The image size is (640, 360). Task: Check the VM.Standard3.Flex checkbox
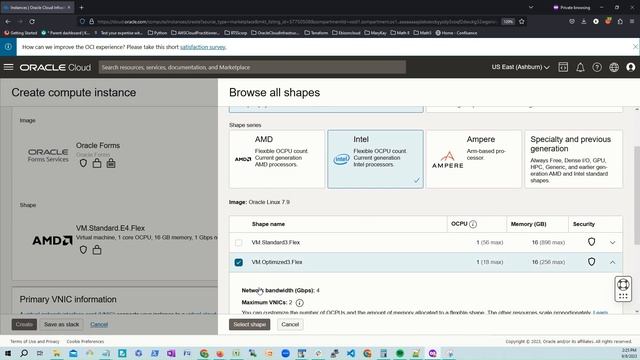click(x=239, y=242)
